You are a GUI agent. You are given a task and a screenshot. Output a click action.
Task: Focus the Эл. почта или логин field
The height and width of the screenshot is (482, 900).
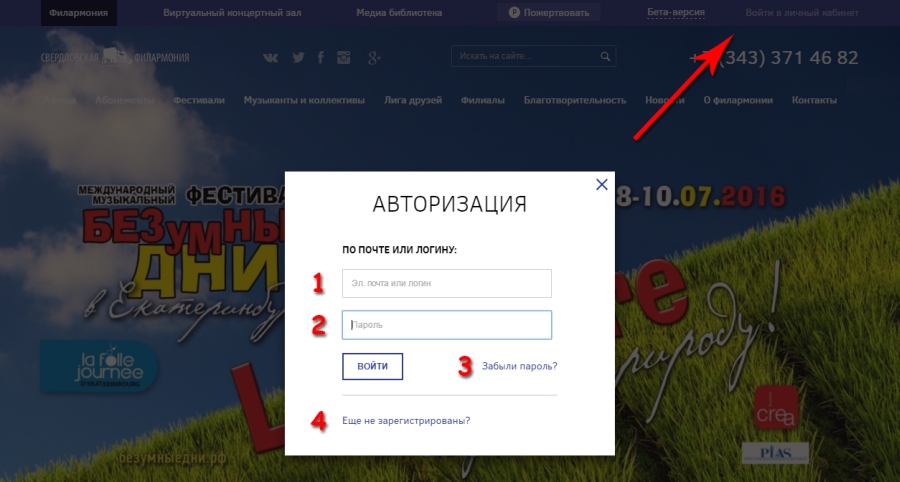pos(447,283)
